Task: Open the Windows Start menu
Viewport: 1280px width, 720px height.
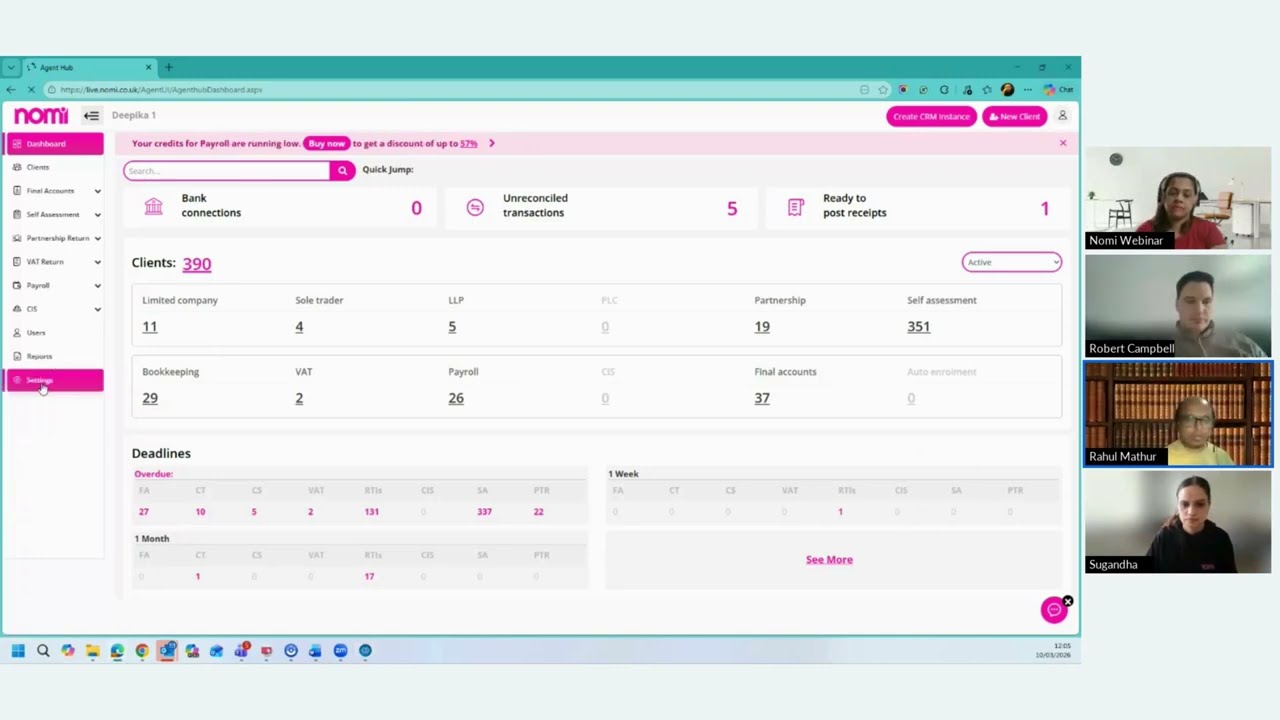Action: pos(18,651)
